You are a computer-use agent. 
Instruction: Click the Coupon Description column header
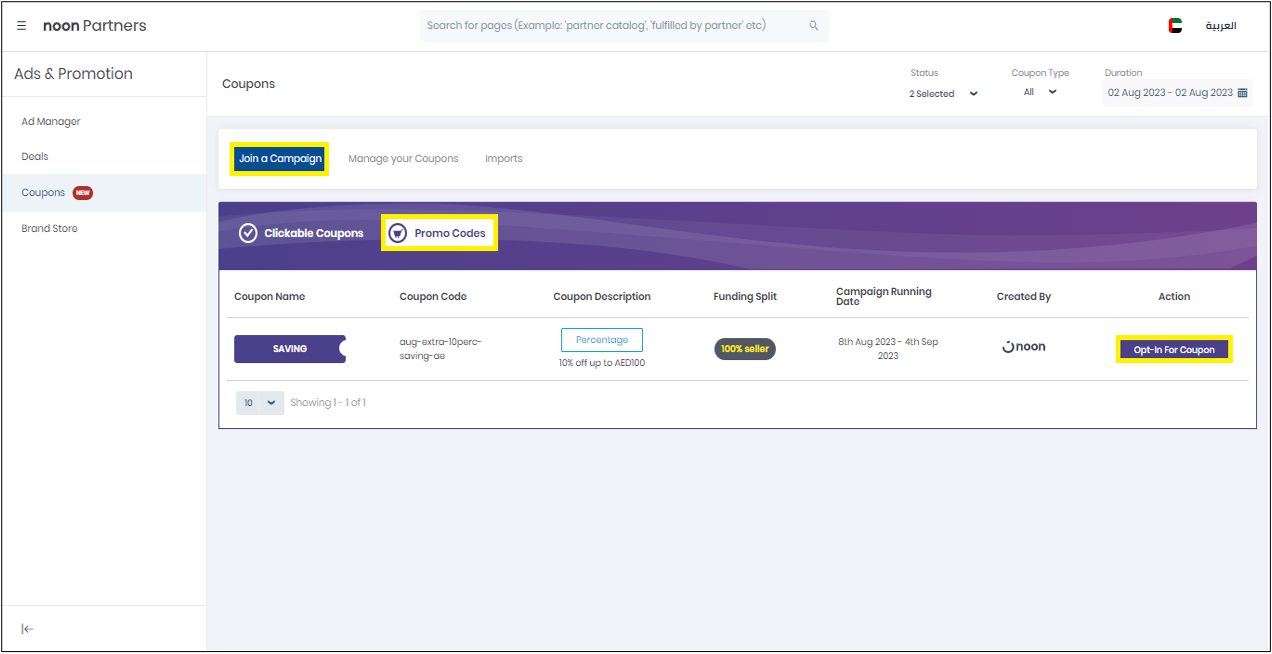(602, 297)
